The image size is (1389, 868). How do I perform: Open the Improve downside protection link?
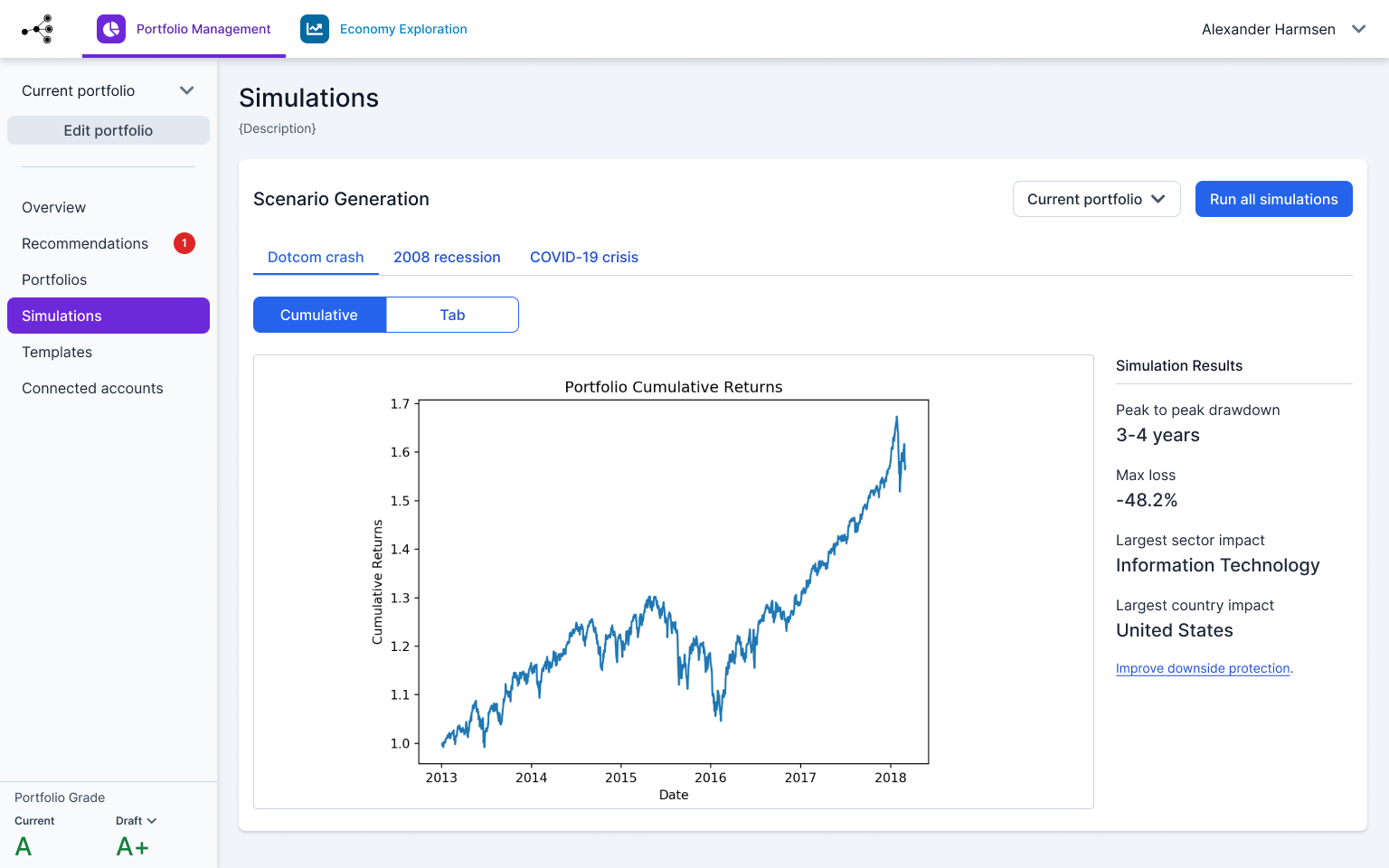click(1203, 668)
